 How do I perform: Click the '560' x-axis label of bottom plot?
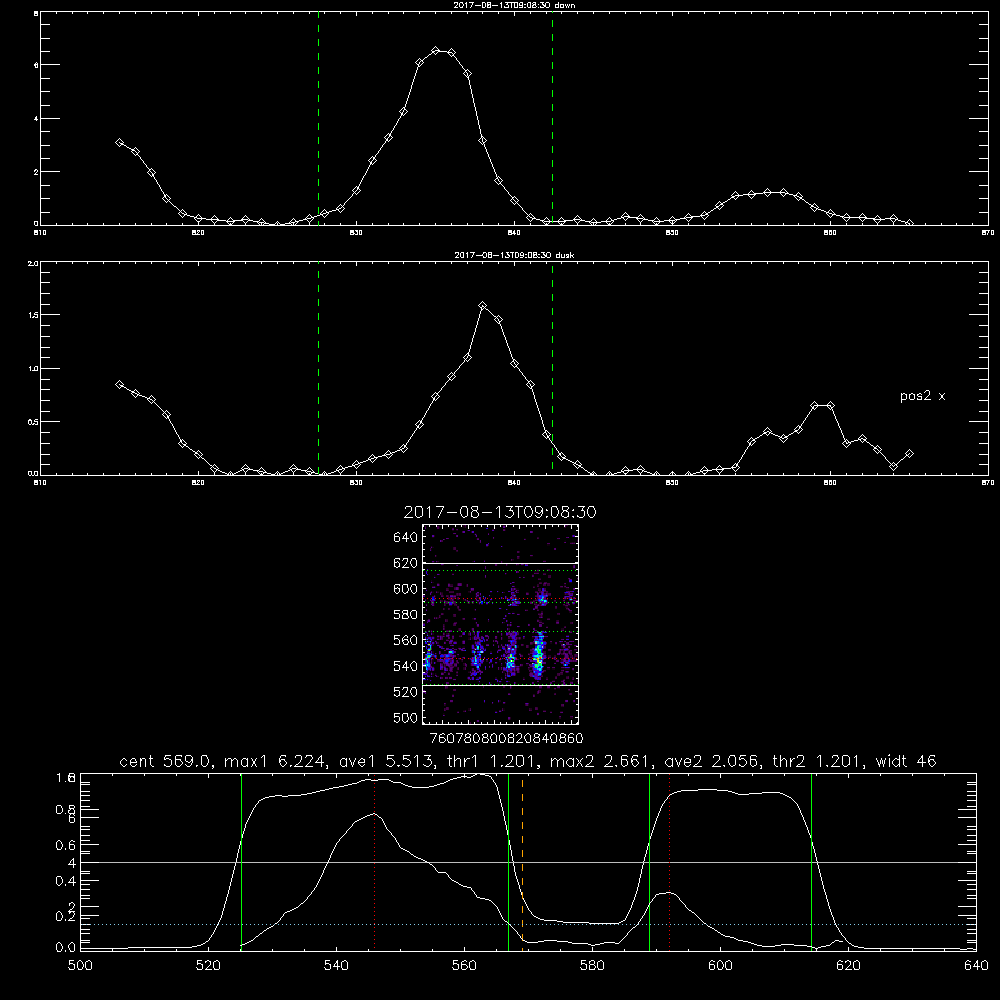tap(464, 966)
